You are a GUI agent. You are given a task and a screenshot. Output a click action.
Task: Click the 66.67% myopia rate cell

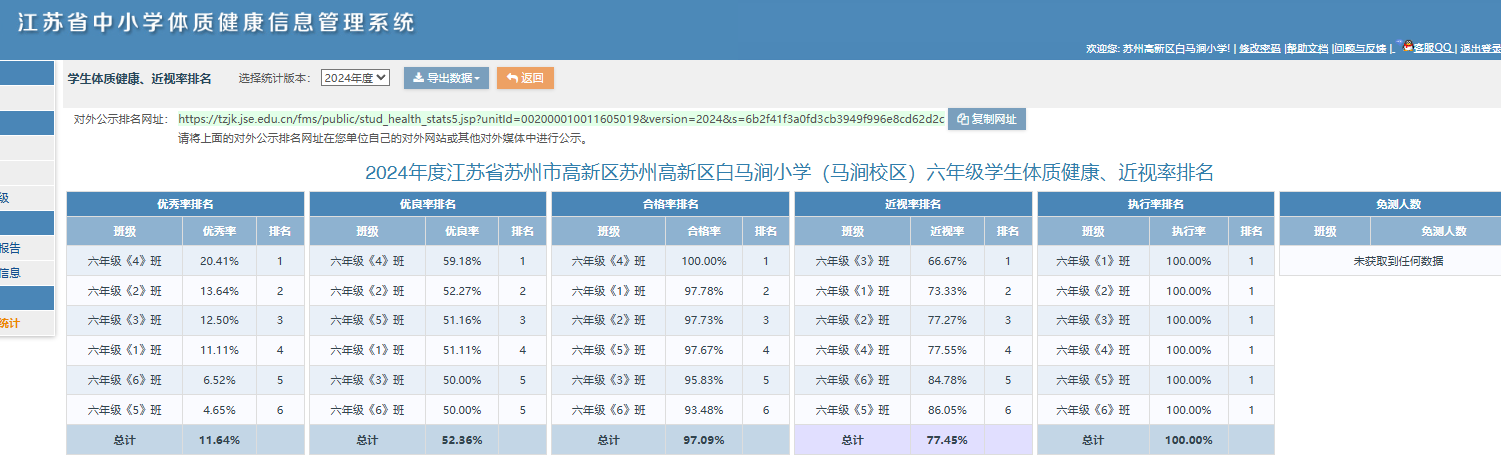pos(947,261)
